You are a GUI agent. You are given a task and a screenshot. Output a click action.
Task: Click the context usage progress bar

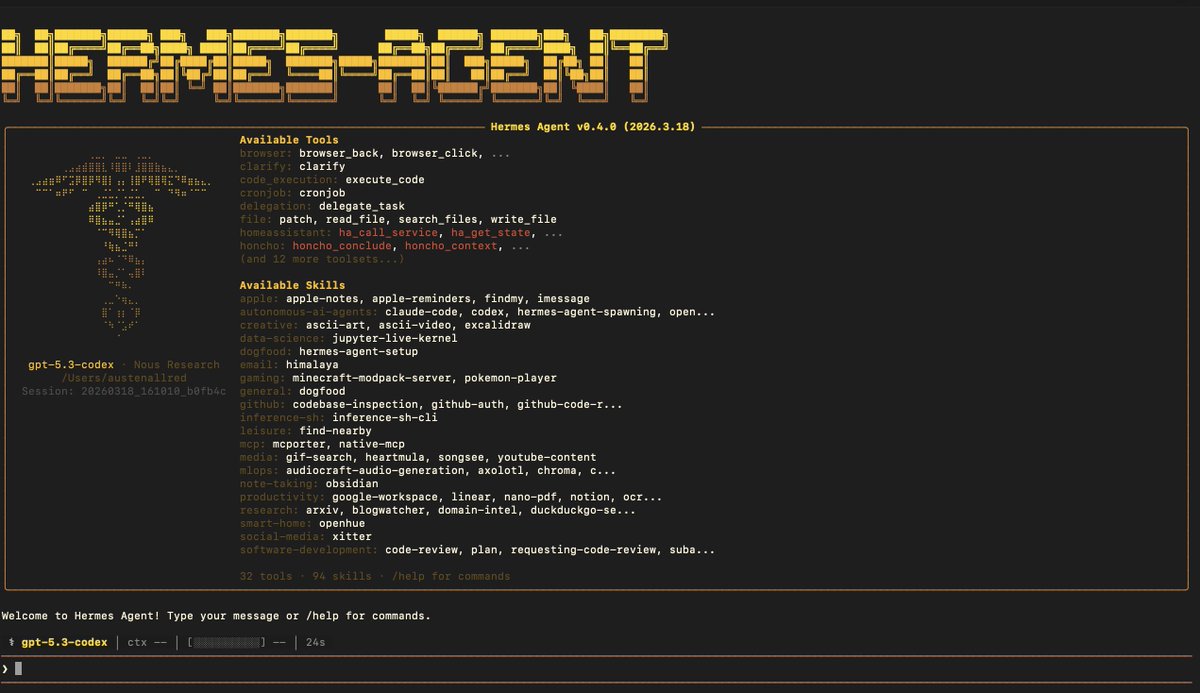pyautogui.click(x=227, y=642)
